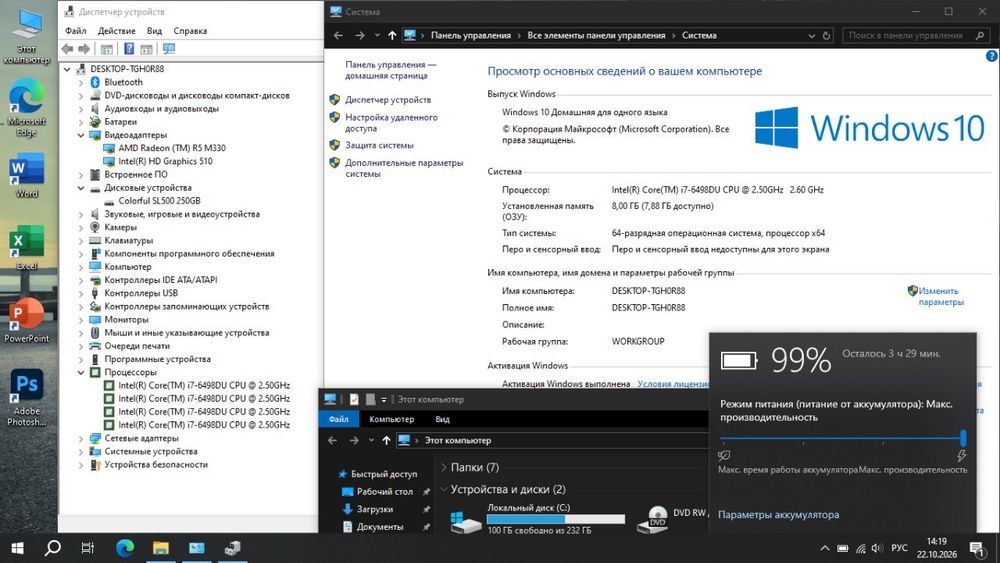Click search field in control panel

(916, 36)
